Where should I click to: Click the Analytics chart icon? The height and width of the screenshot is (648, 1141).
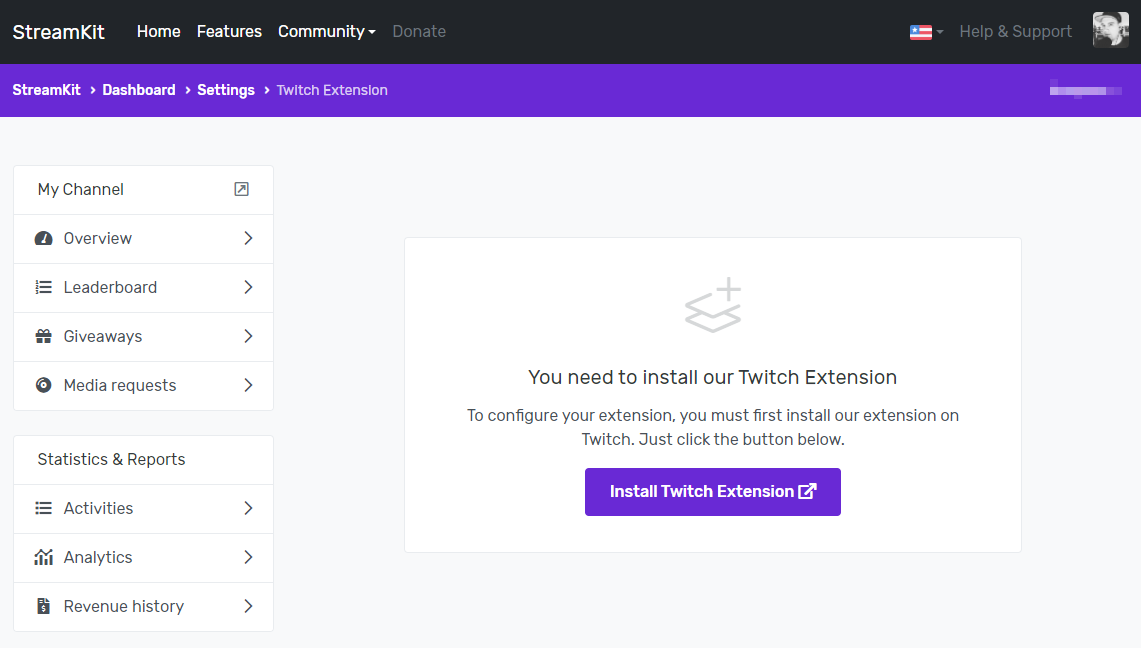coord(44,557)
